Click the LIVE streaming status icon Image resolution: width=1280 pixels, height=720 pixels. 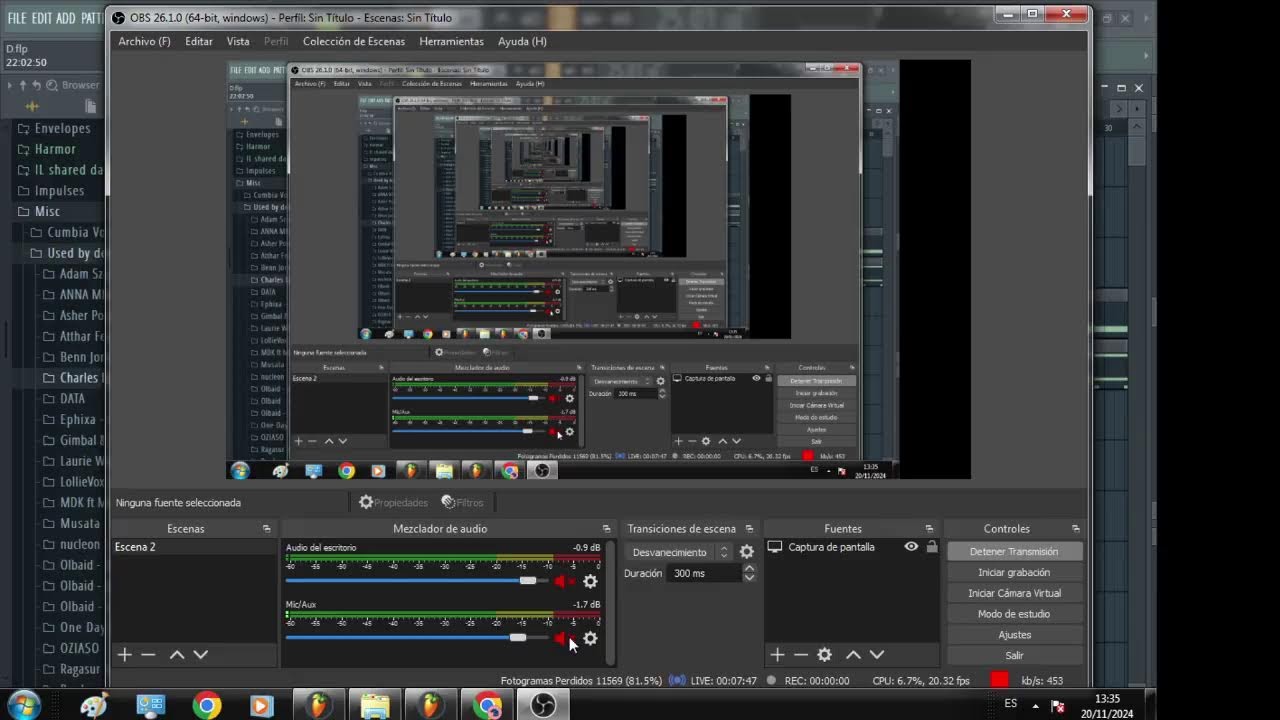tap(677, 681)
